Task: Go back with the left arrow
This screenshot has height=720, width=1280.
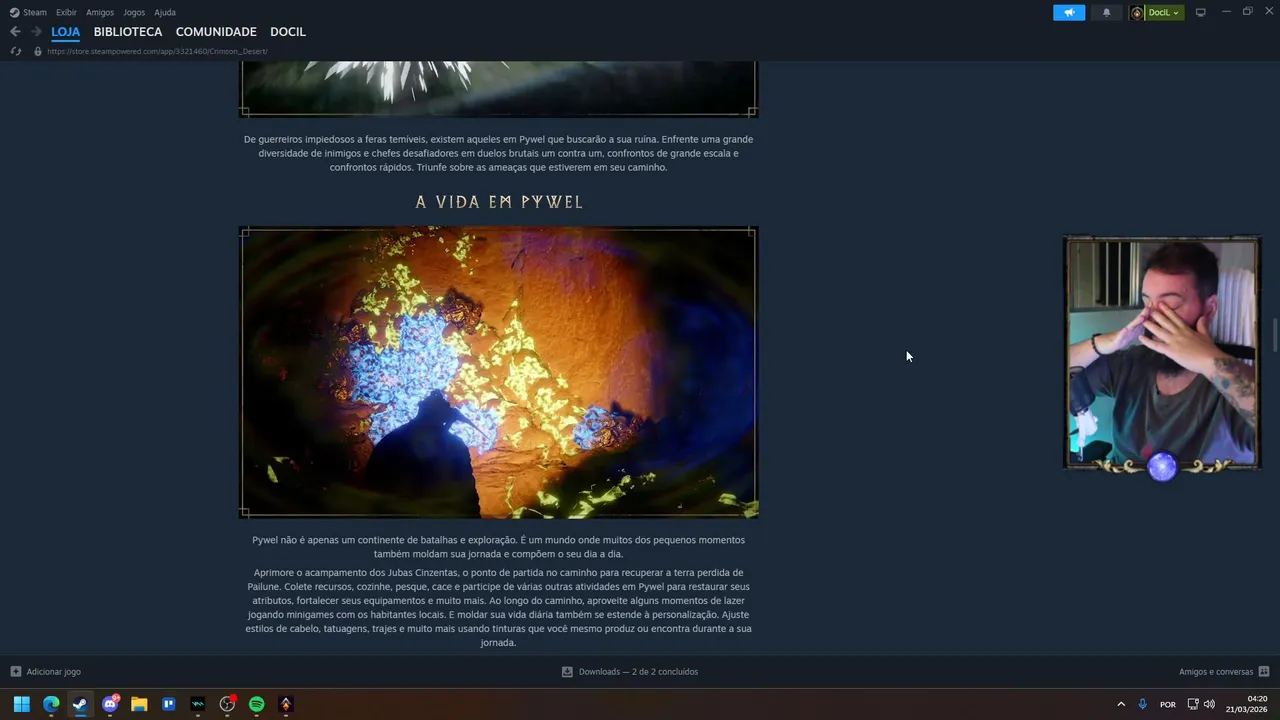Action: [15, 32]
